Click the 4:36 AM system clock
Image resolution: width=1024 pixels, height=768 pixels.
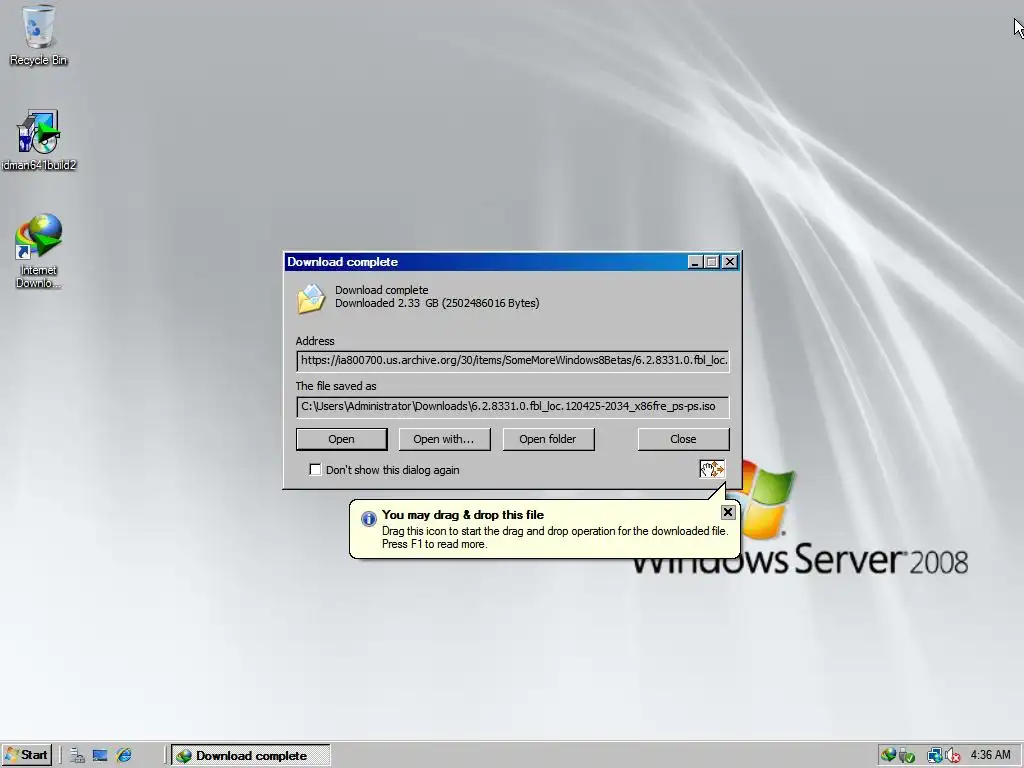coord(990,755)
